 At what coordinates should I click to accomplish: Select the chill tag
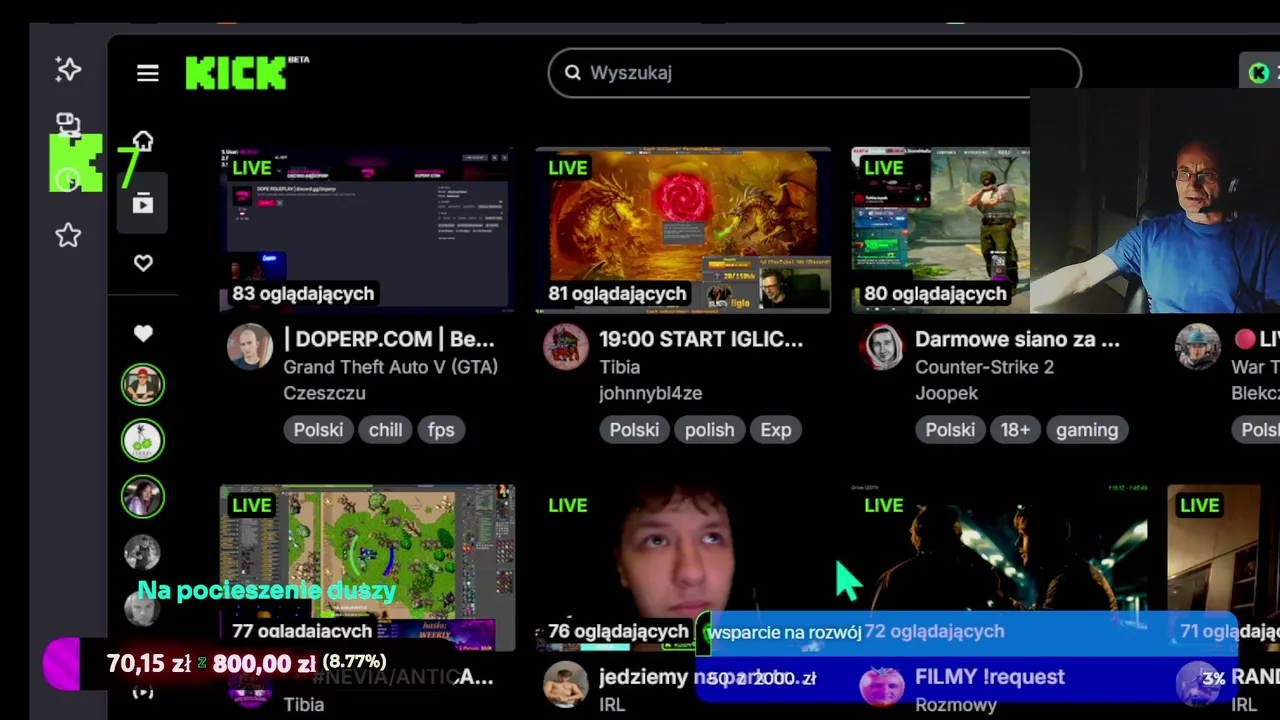[x=385, y=430]
